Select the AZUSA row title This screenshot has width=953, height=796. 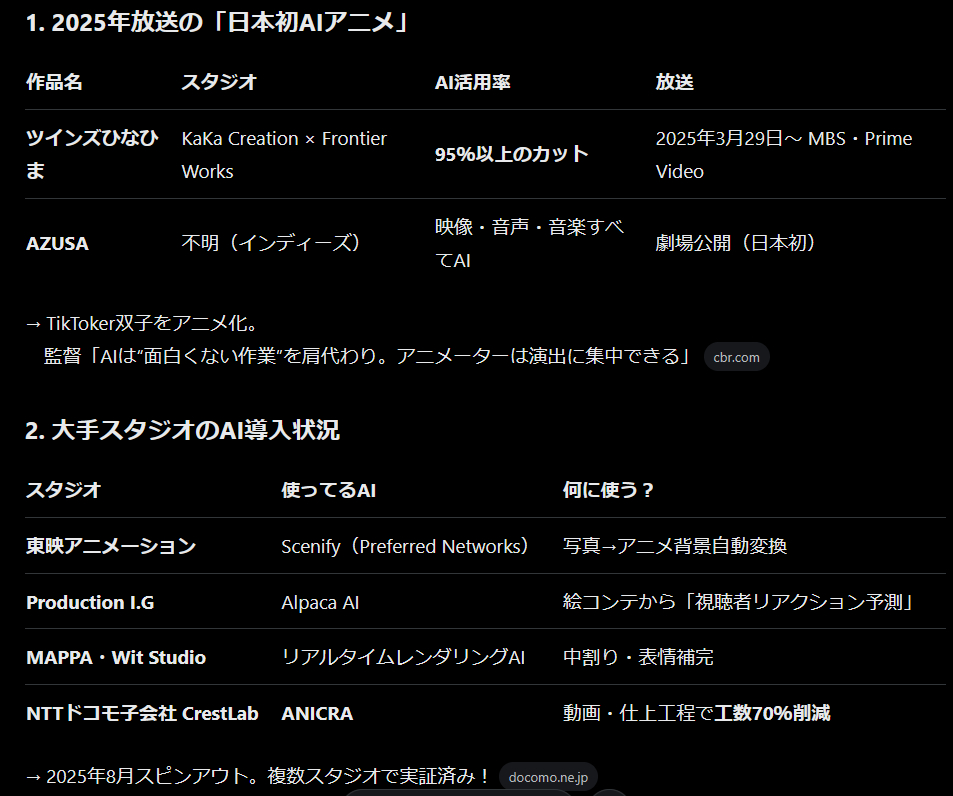[x=57, y=243]
